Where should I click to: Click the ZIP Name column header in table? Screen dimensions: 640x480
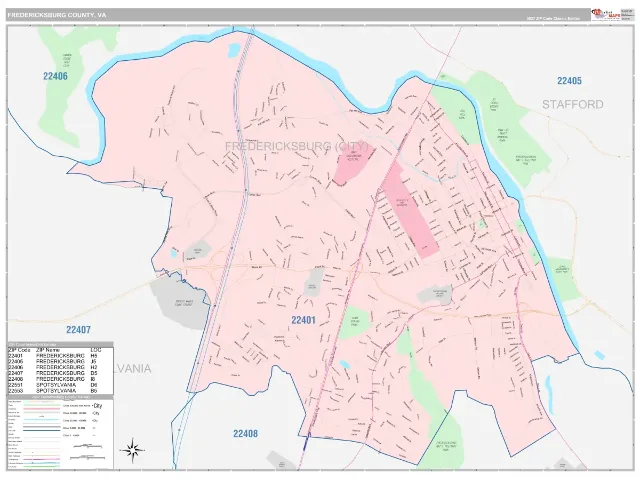pyautogui.click(x=48, y=350)
